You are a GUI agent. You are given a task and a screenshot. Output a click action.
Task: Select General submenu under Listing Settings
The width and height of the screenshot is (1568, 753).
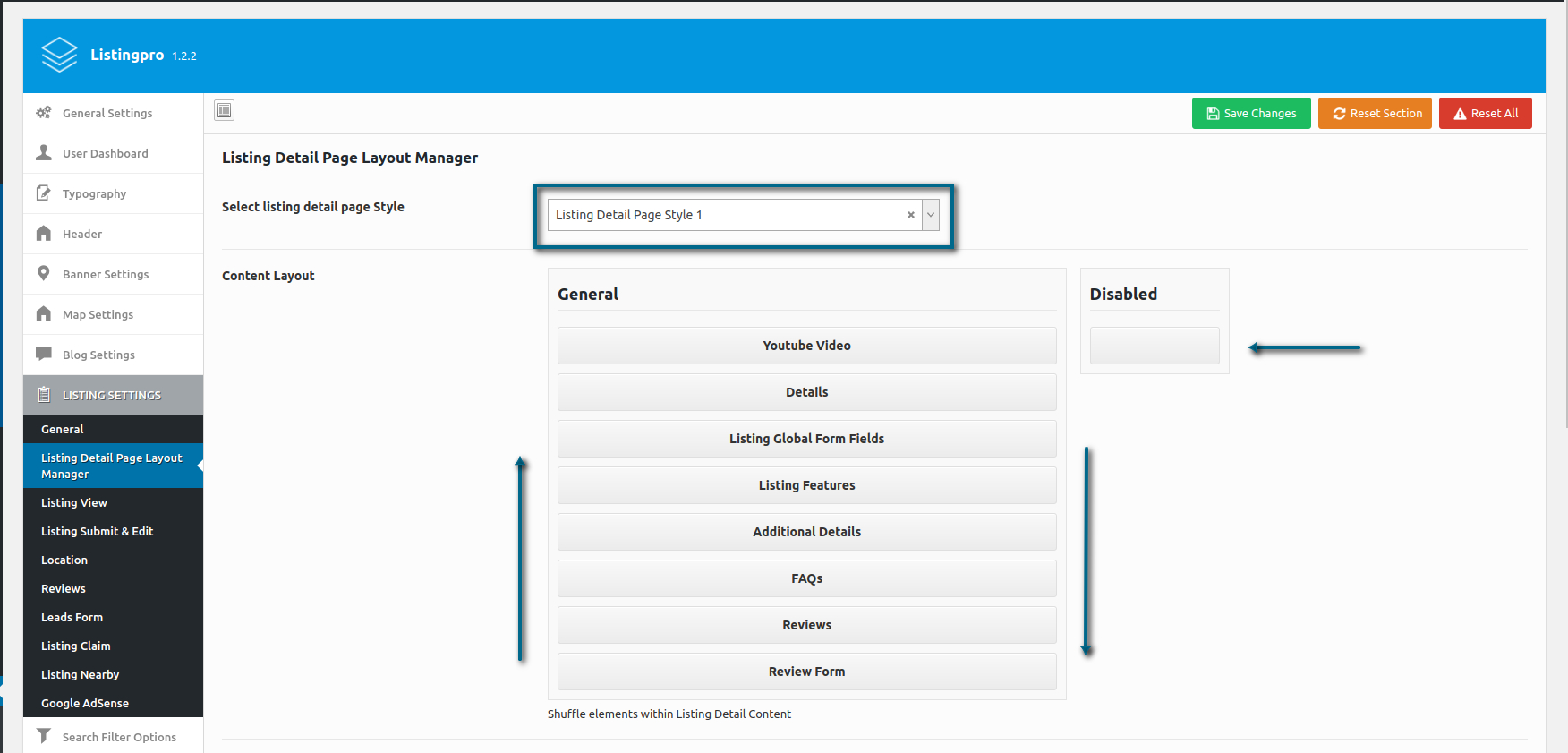114,429
